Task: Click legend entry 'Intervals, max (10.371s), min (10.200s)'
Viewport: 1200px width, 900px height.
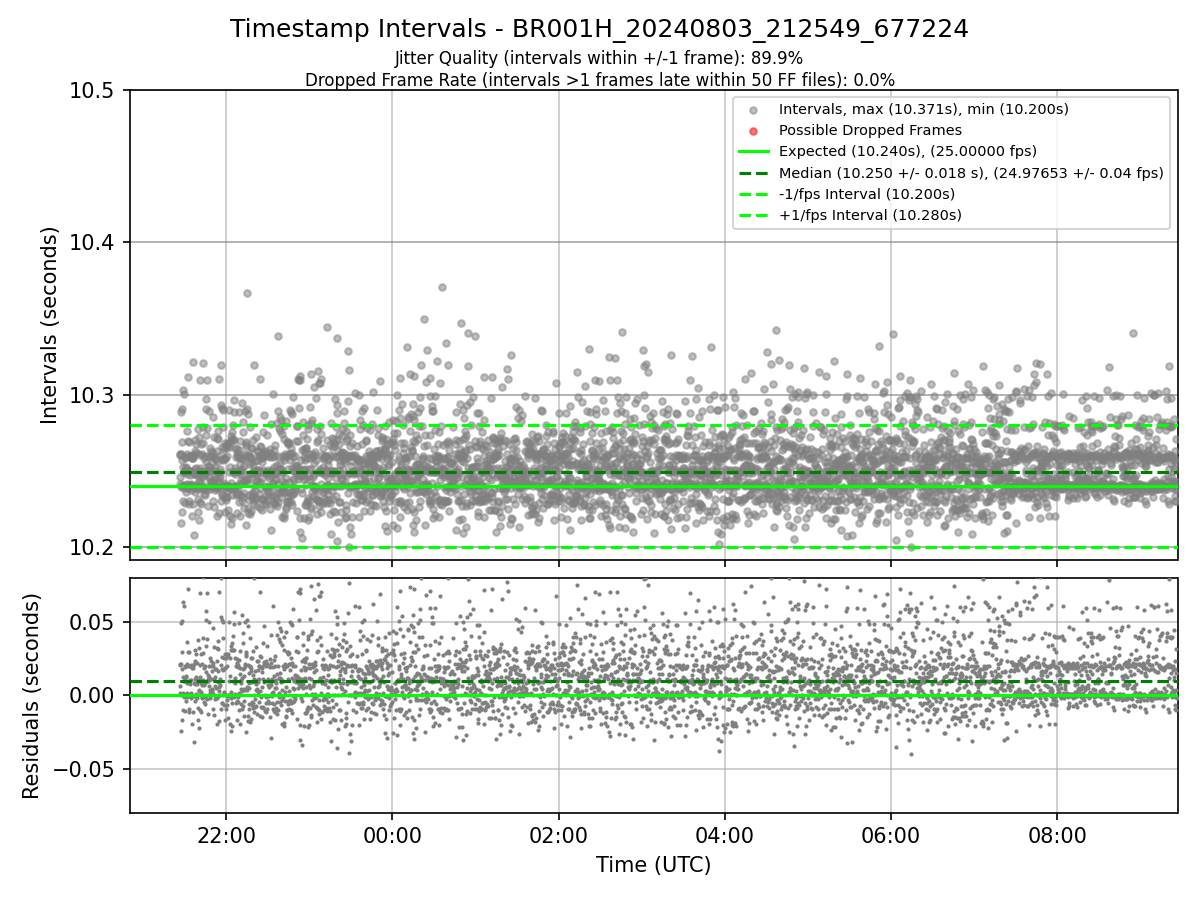Action: tap(924, 109)
